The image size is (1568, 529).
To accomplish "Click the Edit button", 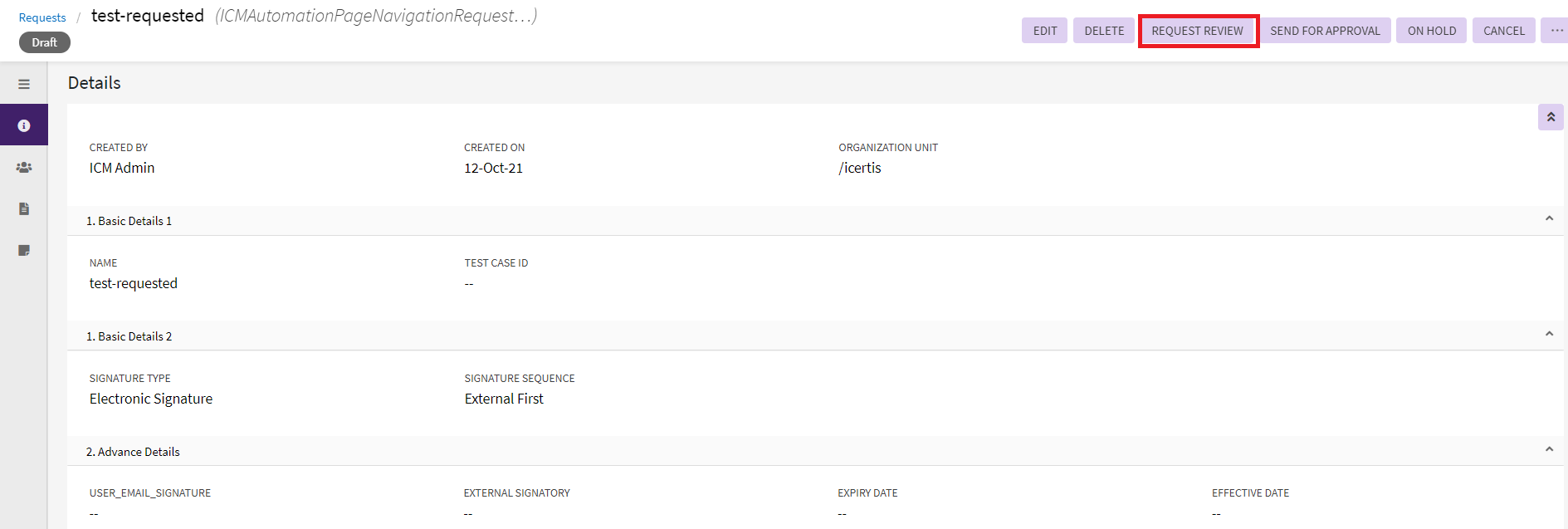I will 1044,31.
